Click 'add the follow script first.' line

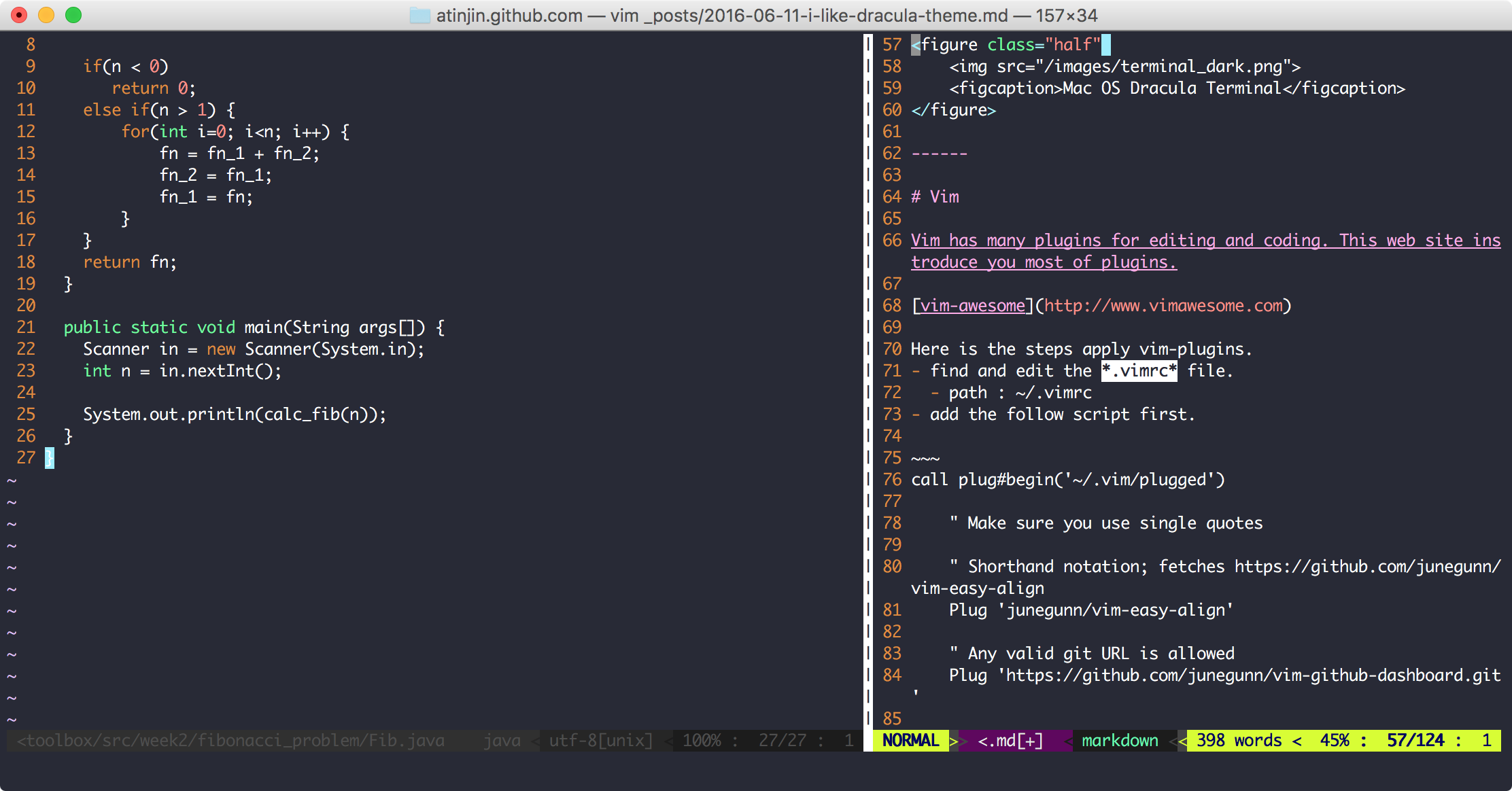click(x=1063, y=415)
